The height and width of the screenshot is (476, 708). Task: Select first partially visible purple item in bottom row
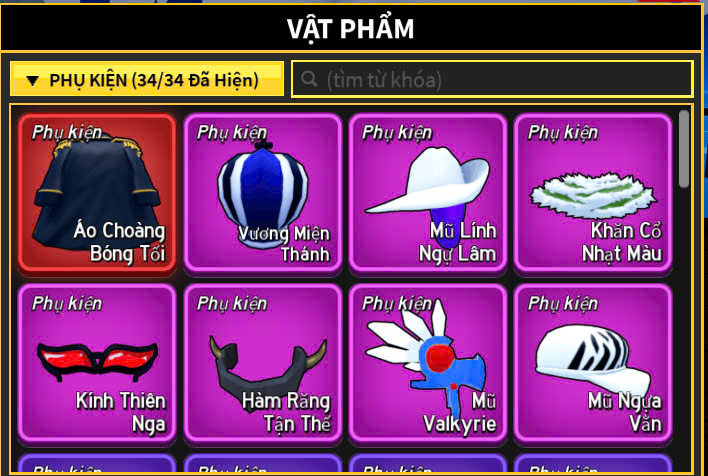(97, 463)
